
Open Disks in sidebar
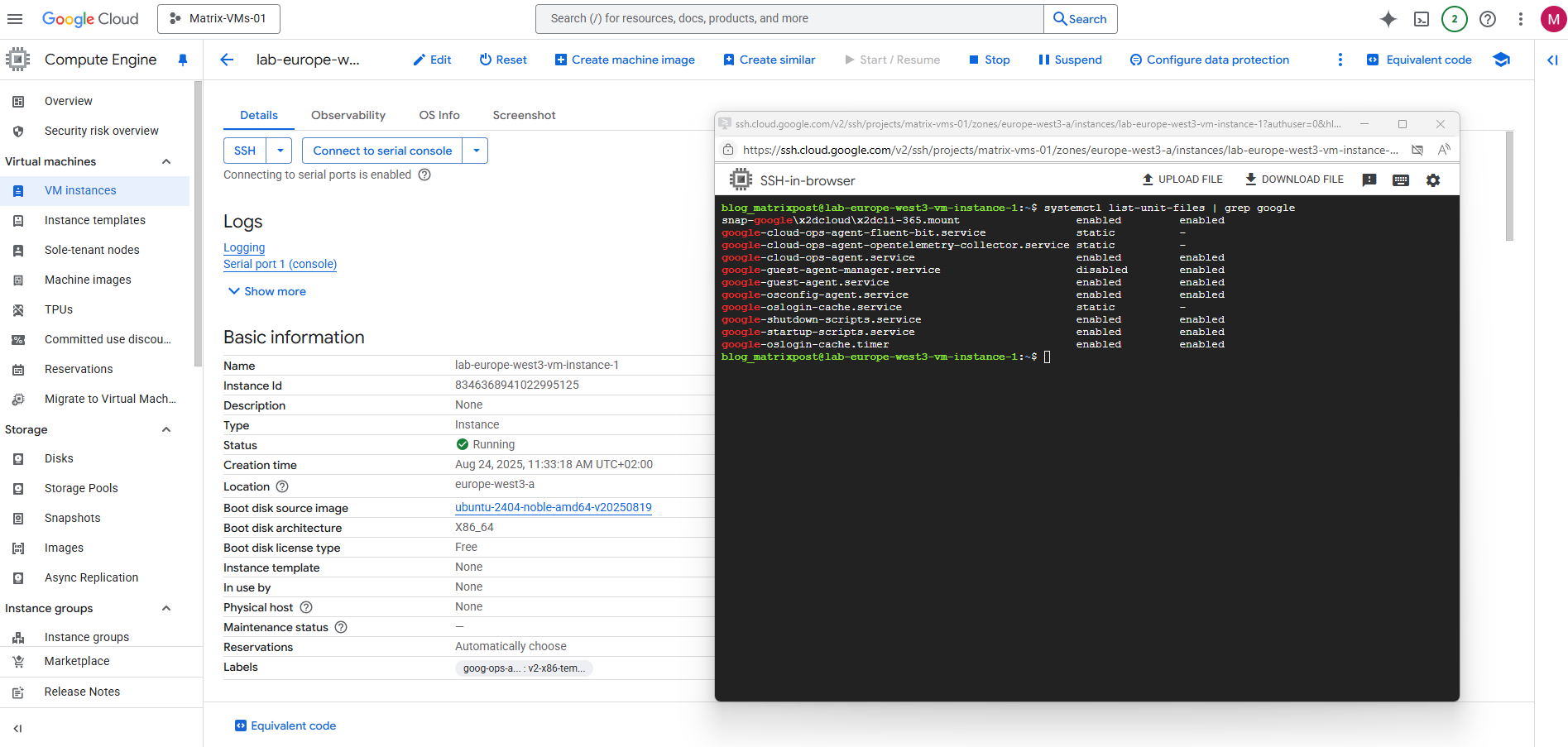point(94,458)
